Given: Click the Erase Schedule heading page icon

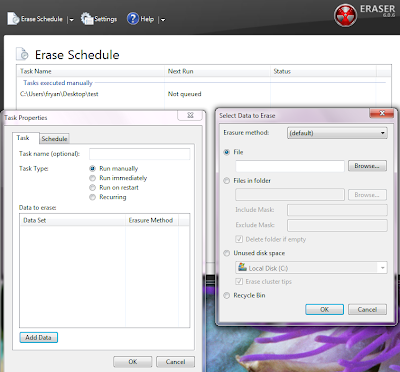Looking at the screenshot, I should [23, 54].
